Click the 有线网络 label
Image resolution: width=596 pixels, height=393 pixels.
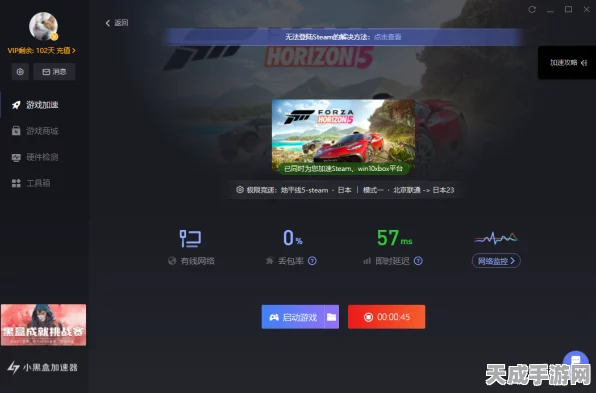(x=198, y=261)
